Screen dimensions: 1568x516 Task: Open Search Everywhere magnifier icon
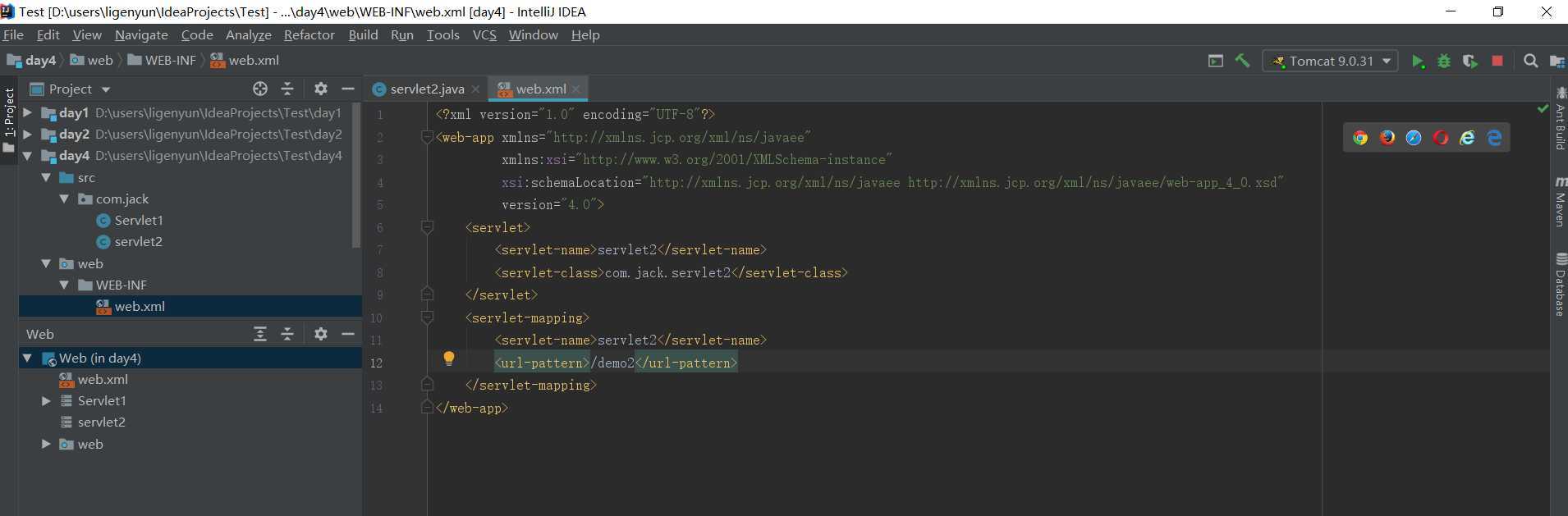click(x=1530, y=62)
